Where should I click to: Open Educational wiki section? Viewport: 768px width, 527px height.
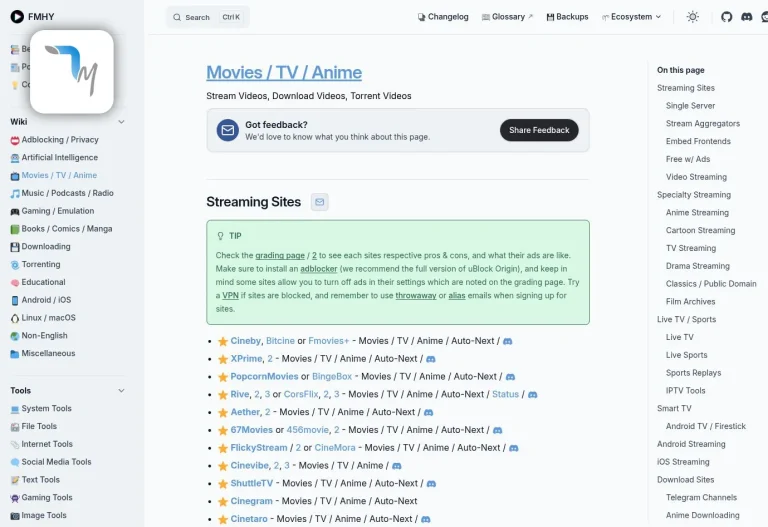[43, 282]
